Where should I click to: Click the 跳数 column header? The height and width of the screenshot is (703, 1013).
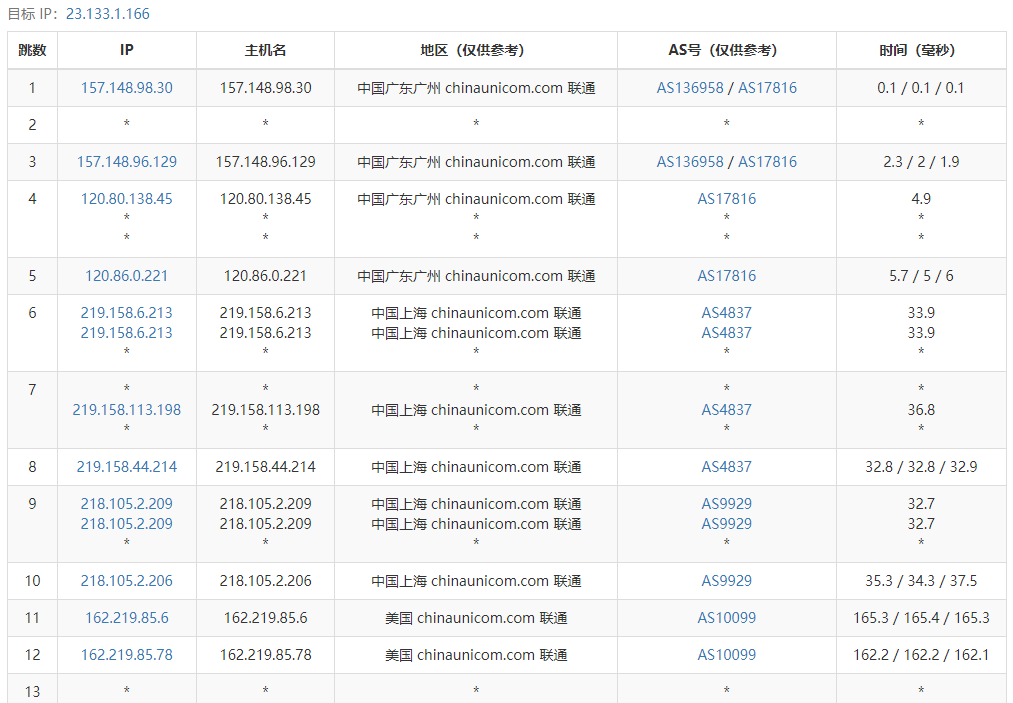pos(32,50)
